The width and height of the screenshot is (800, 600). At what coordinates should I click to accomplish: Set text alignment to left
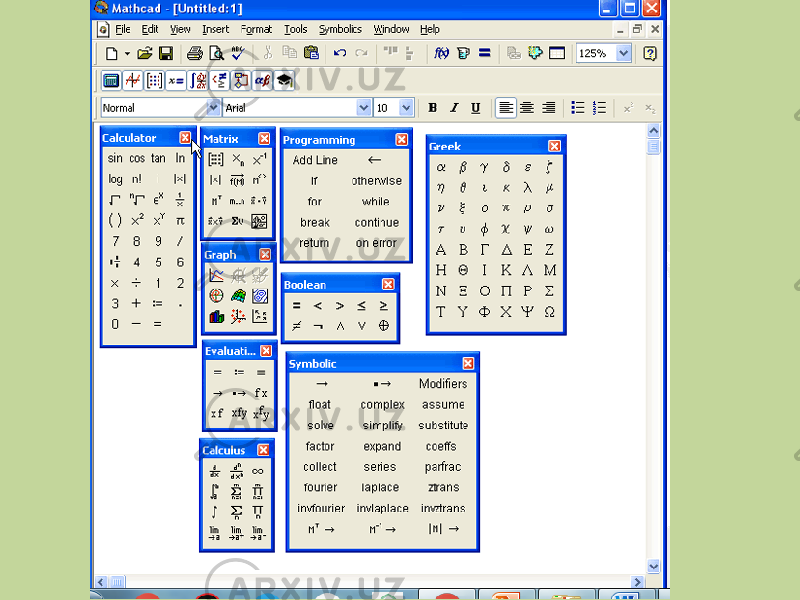[506, 108]
